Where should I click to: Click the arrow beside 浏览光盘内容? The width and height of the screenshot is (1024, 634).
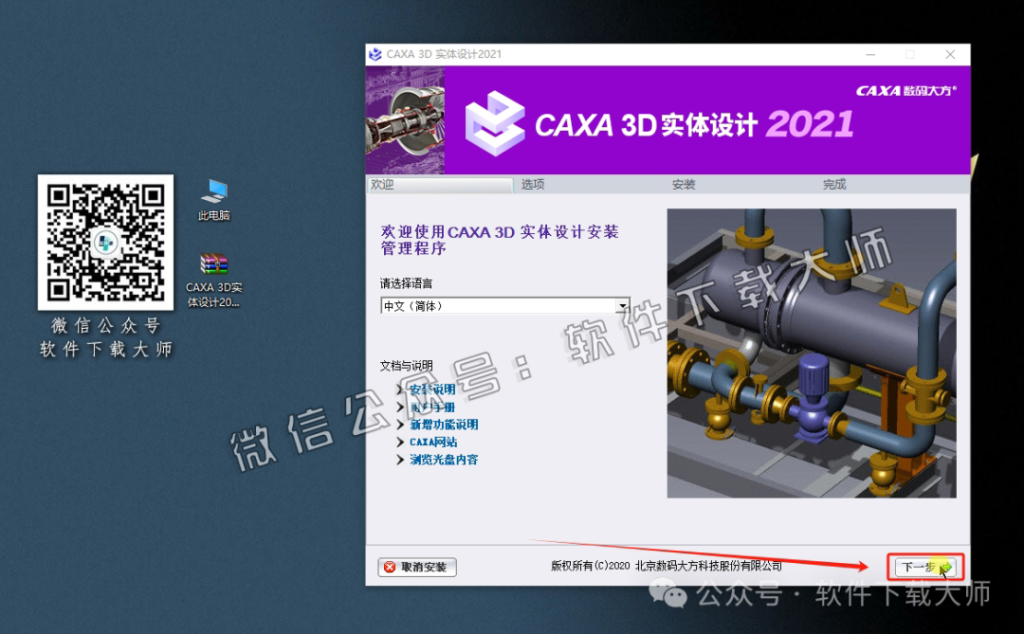point(400,460)
